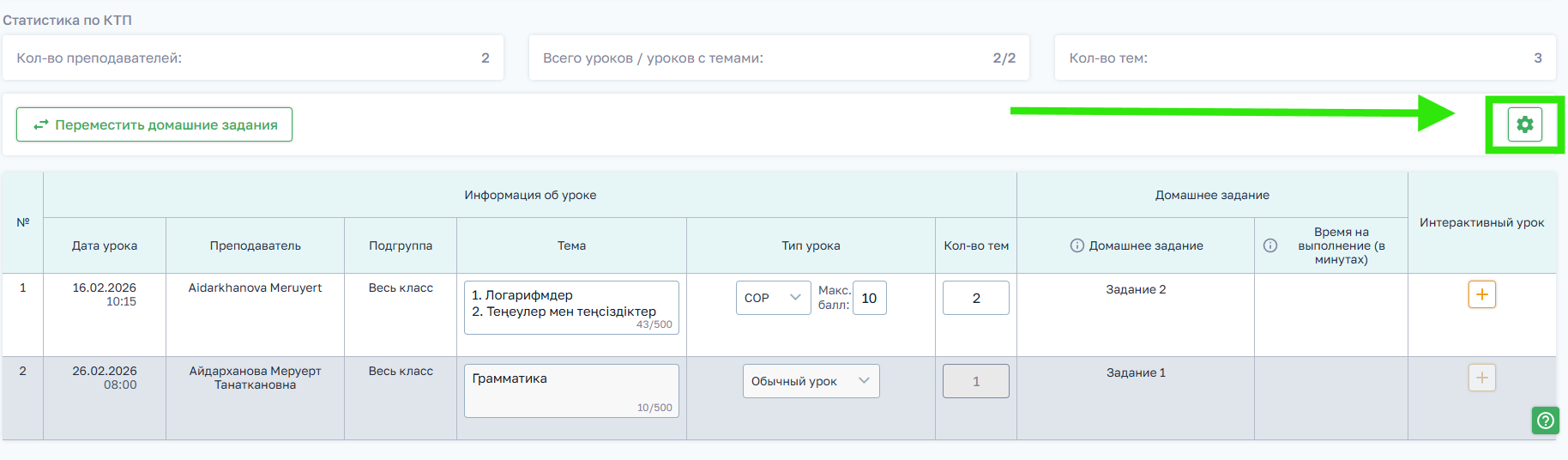The width and height of the screenshot is (1568, 460).
Task: Click the disabled plus in row 2
Action: 1481,378
